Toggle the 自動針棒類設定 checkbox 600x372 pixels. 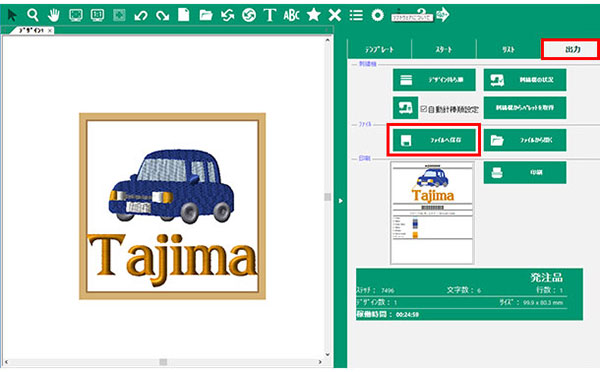click(x=423, y=109)
